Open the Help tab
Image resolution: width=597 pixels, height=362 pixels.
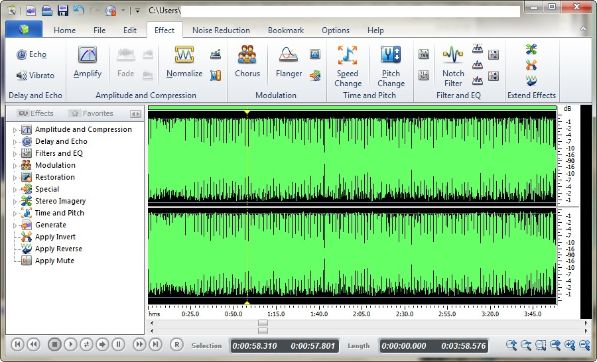click(x=375, y=30)
